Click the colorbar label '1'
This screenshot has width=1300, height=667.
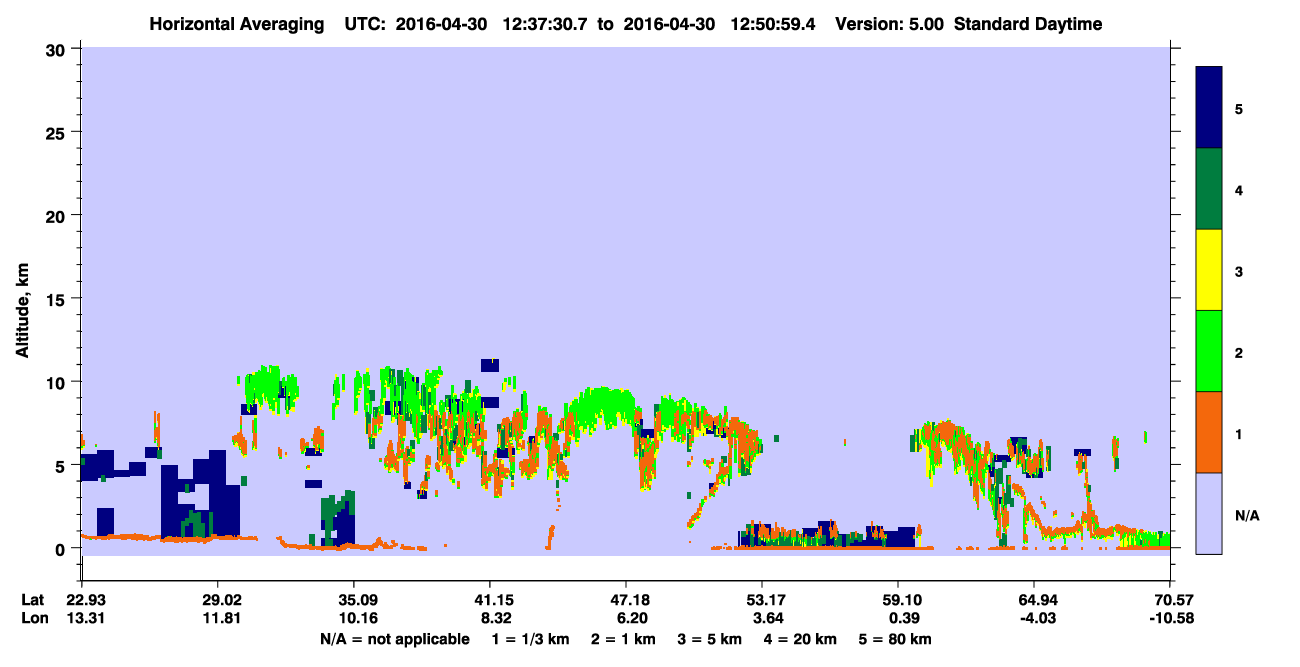tap(1238, 432)
